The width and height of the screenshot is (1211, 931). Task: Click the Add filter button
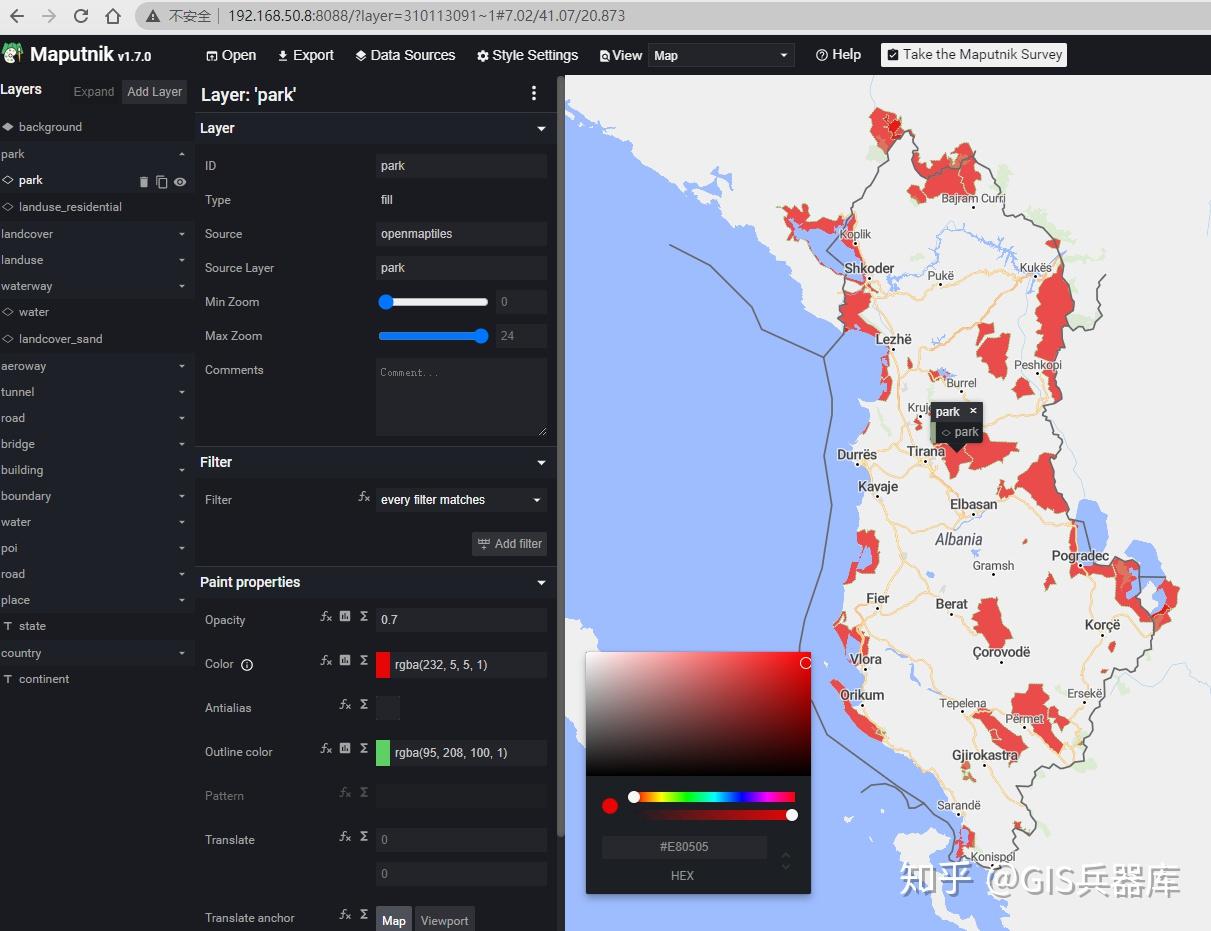point(510,544)
